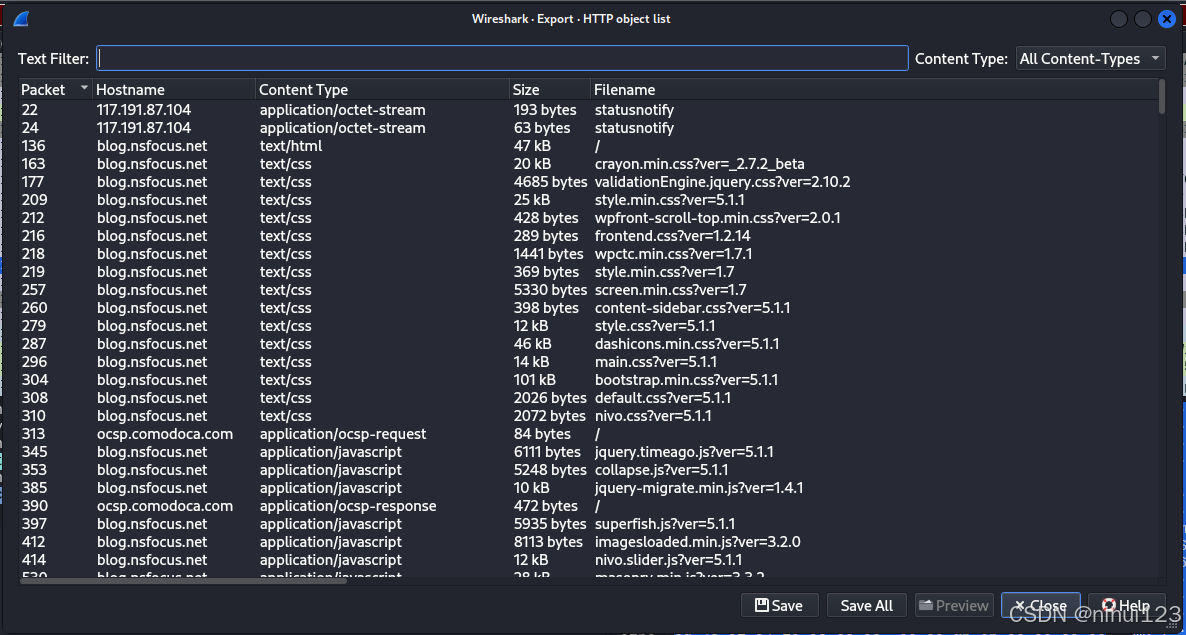Close the dialog with the blue X
Viewport: 1186px width, 635px height.
pyautogui.click(x=1166, y=19)
